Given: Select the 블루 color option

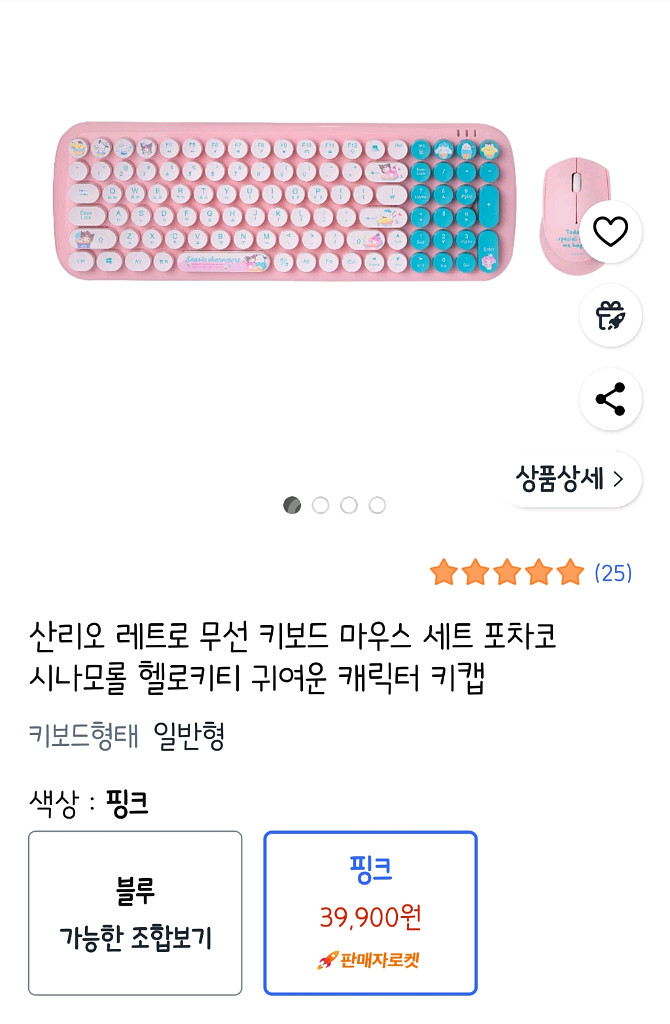Looking at the screenshot, I should pyautogui.click(x=135, y=912).
